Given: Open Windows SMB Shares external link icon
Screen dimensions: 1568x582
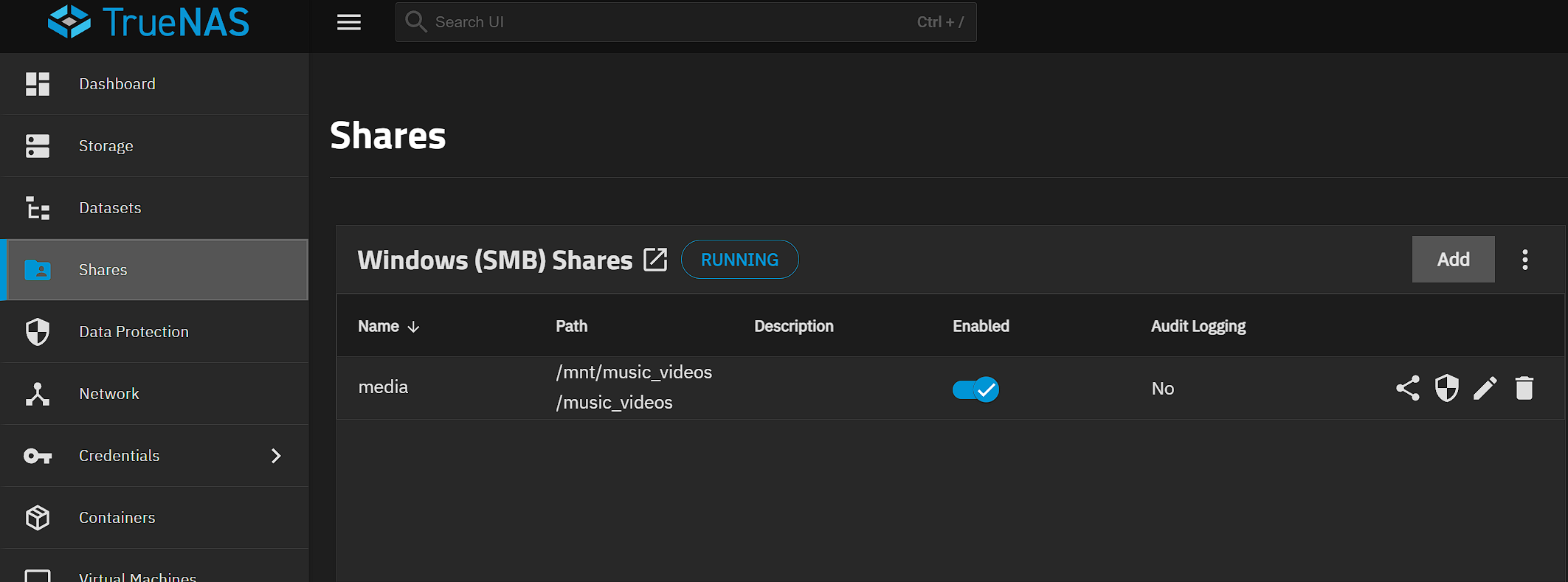Looking at the screenshot, I should [x=655, y=260].
